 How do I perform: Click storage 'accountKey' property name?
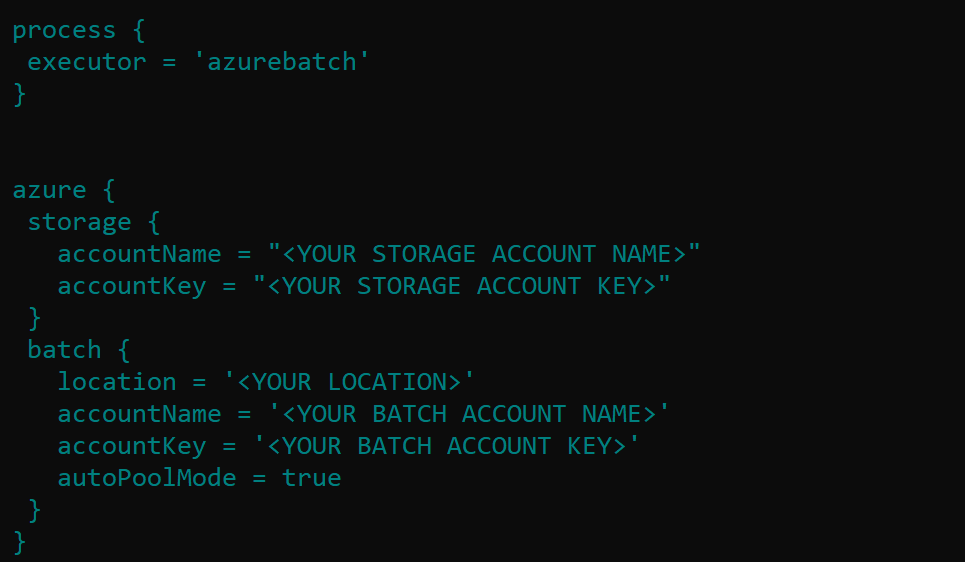(x=132, y=287)
